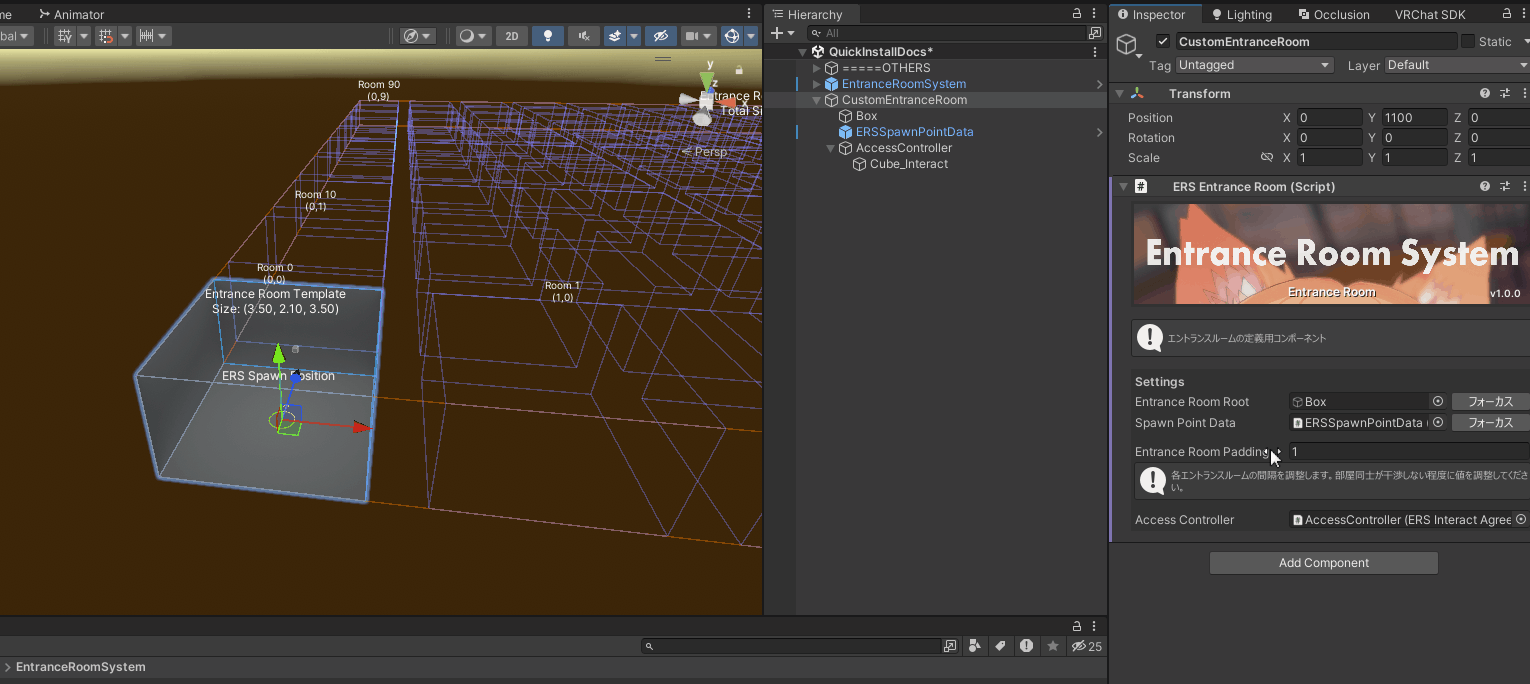1530x684 pixels.
Task: Click the object picker for Entrance Room Root
Action: coord(1438,402)
